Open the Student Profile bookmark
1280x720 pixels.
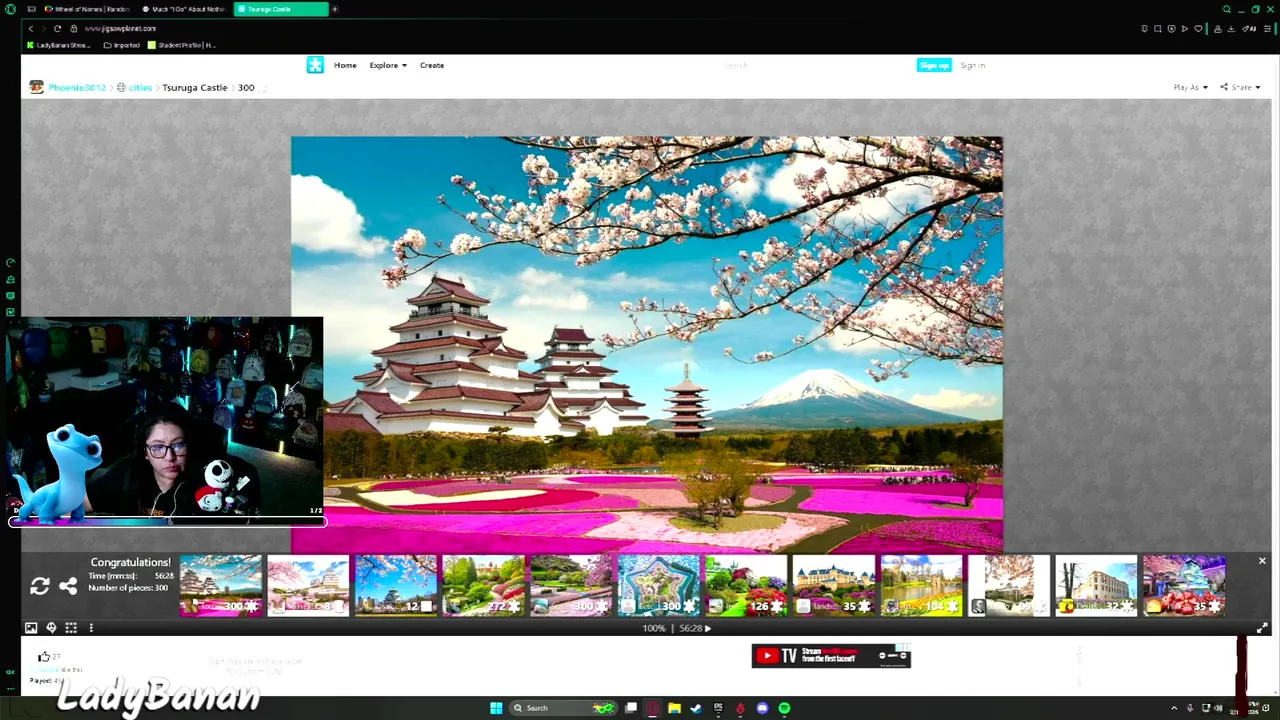181,45
